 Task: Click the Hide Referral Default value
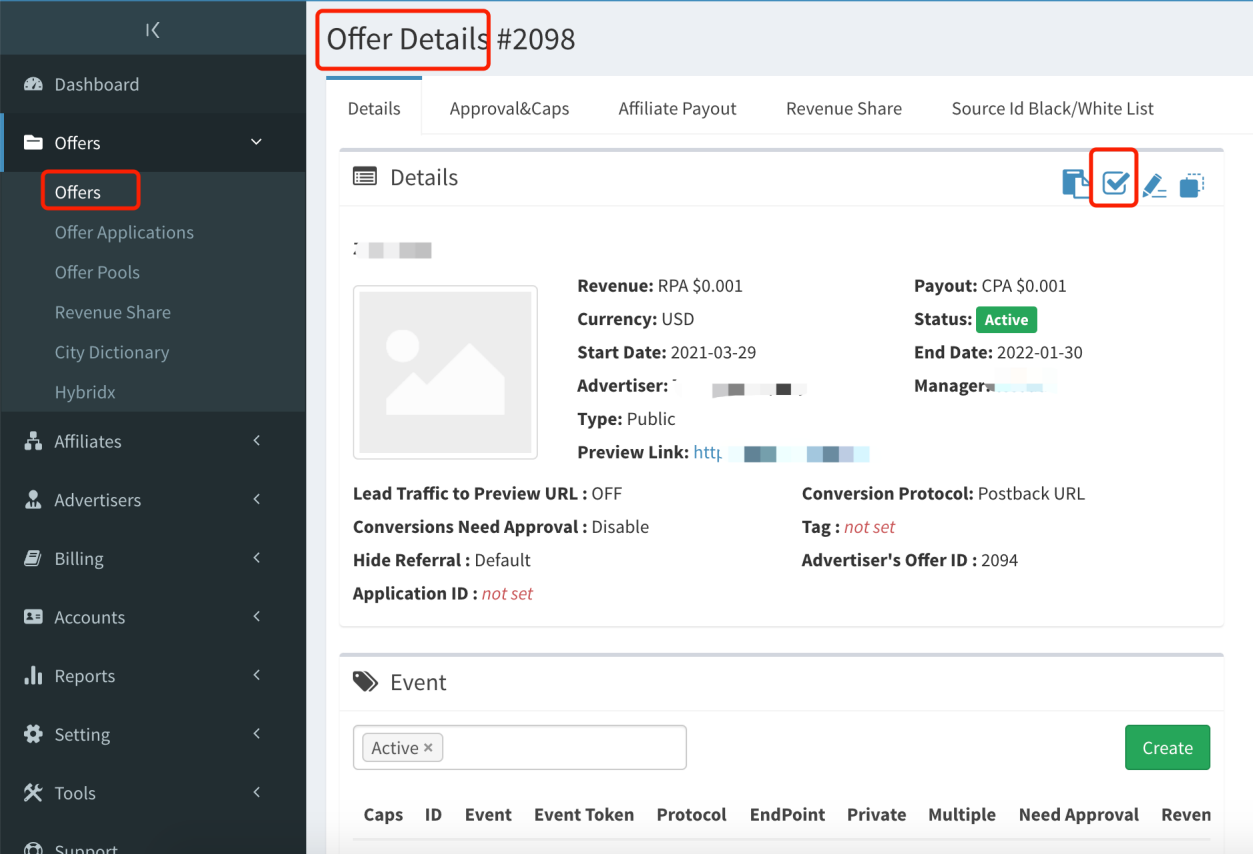coord(503,560)
